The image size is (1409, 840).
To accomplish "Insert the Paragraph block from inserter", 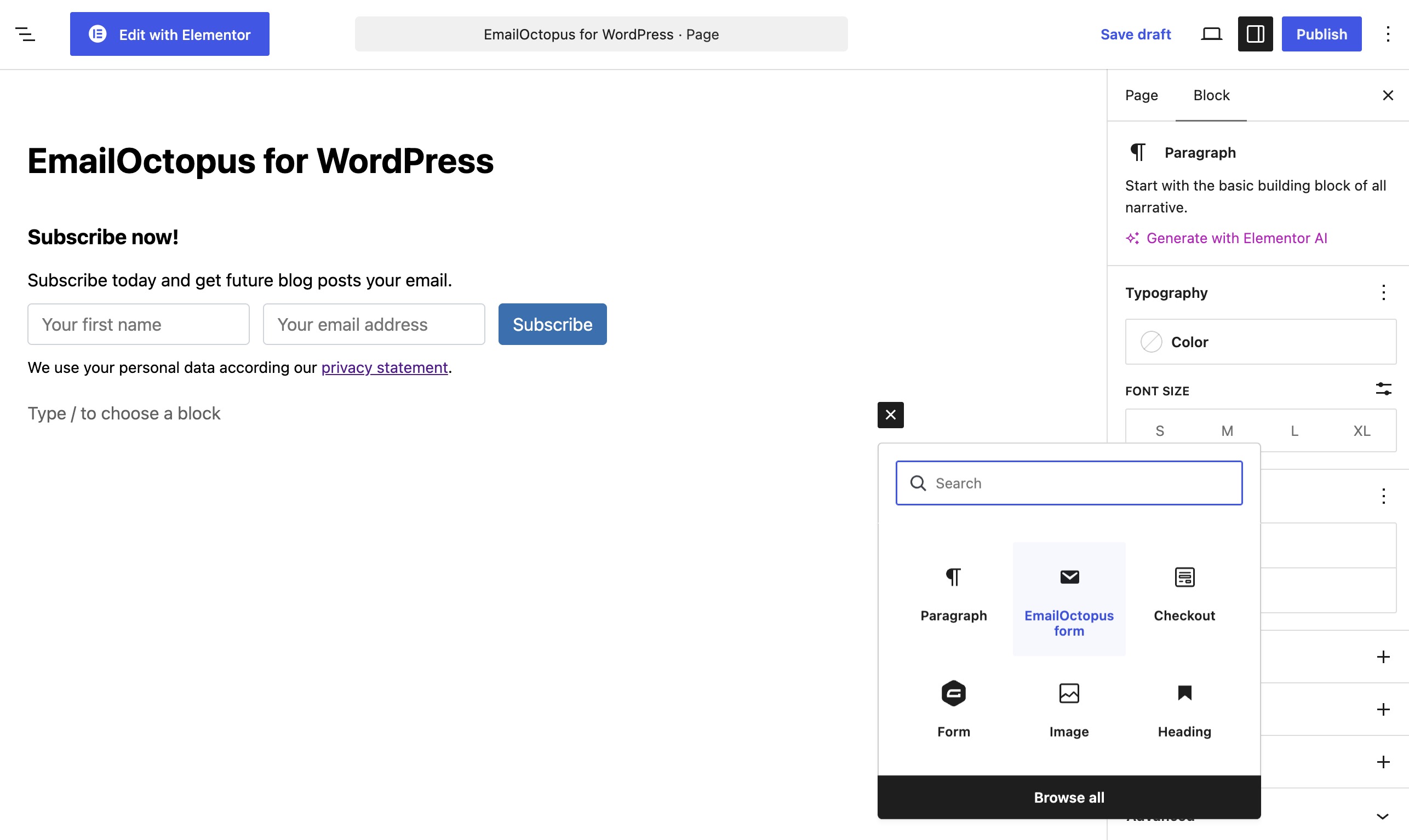I will pyautogui.click(x=953, y=599).
